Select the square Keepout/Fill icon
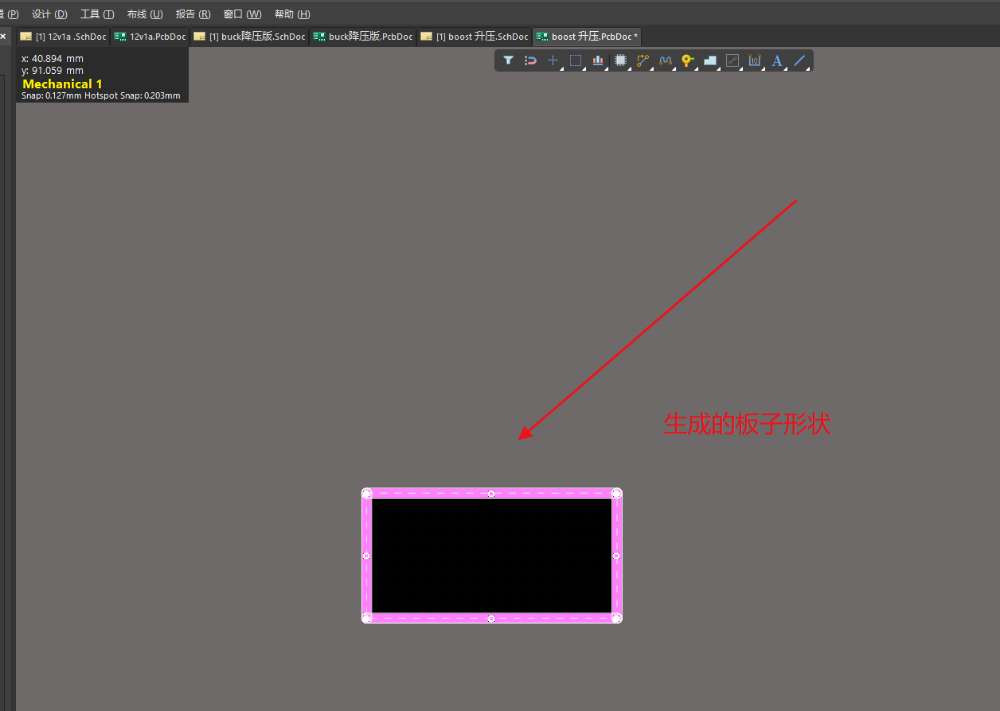1000x711 pixels. [x=732, y=61]
